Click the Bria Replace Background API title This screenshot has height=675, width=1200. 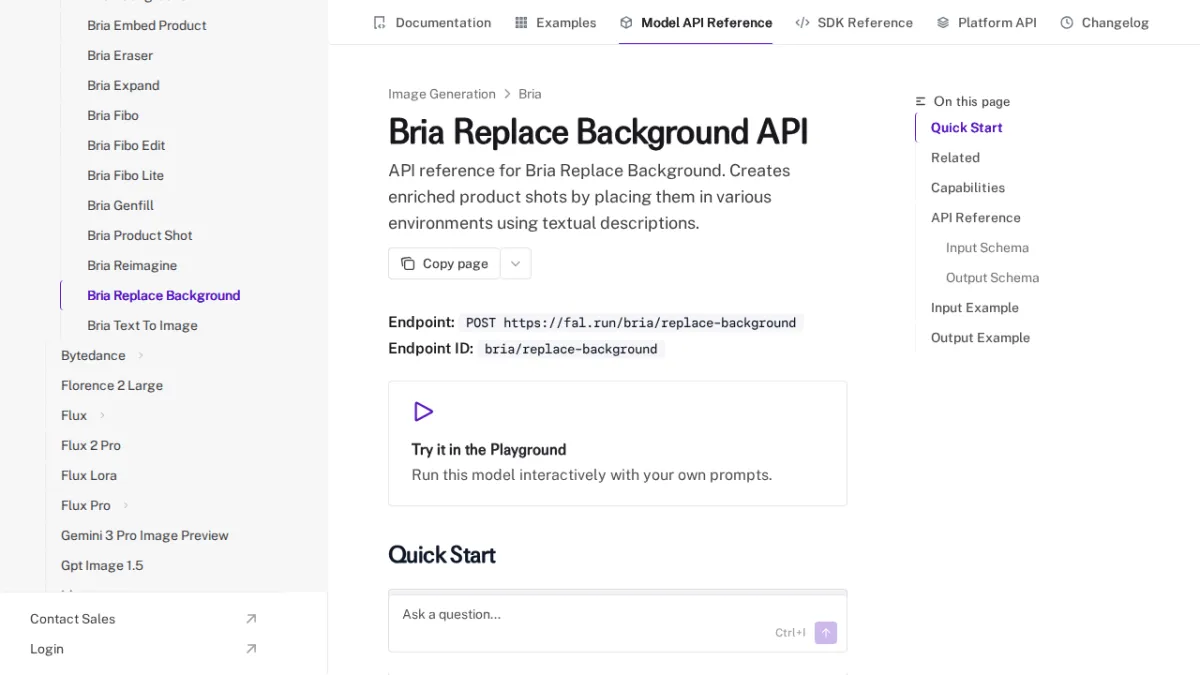[x=598, y=132]
